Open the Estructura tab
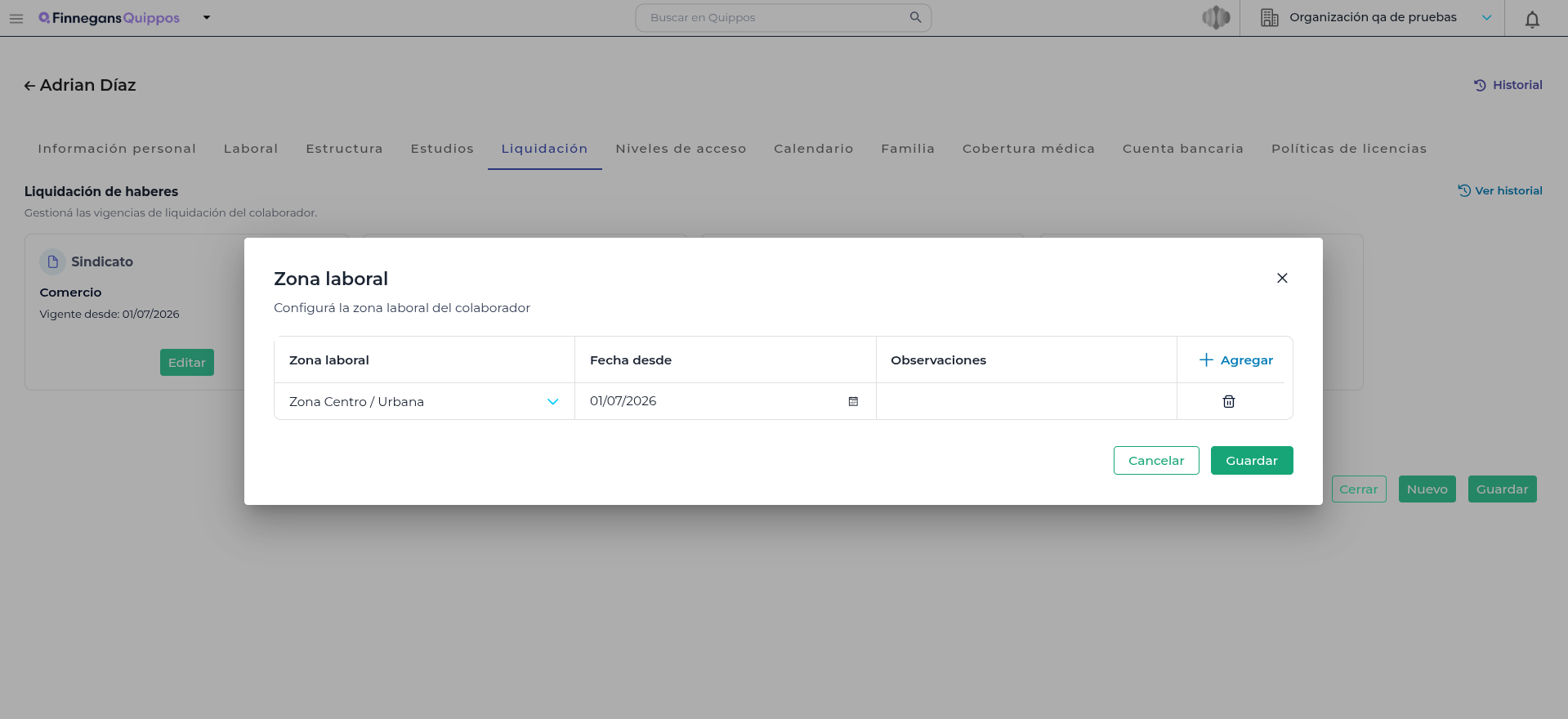The width and height of the screenshot is (1568, 719). pos(344,149)
